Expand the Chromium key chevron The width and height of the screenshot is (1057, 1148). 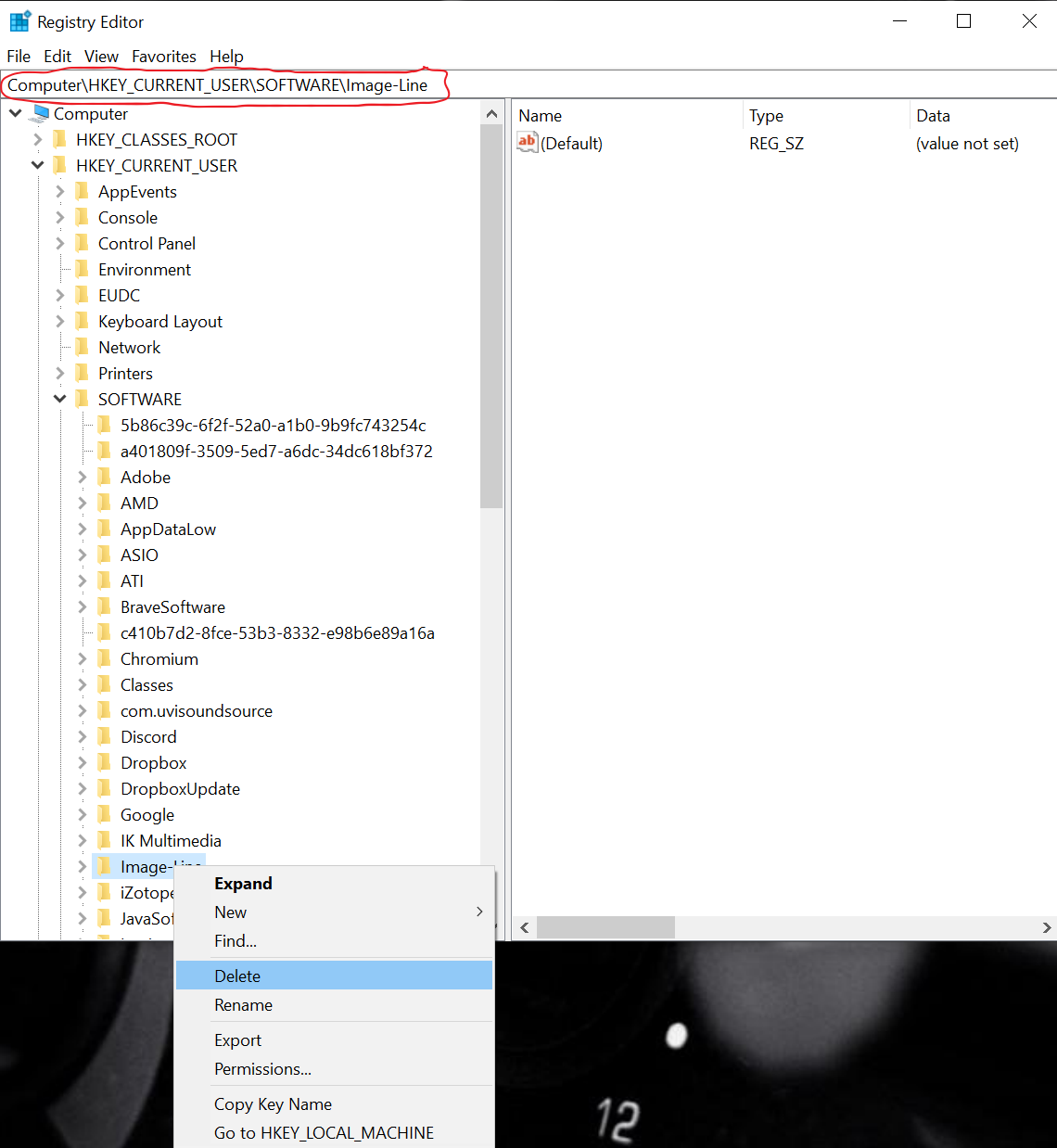click(83, 659)
